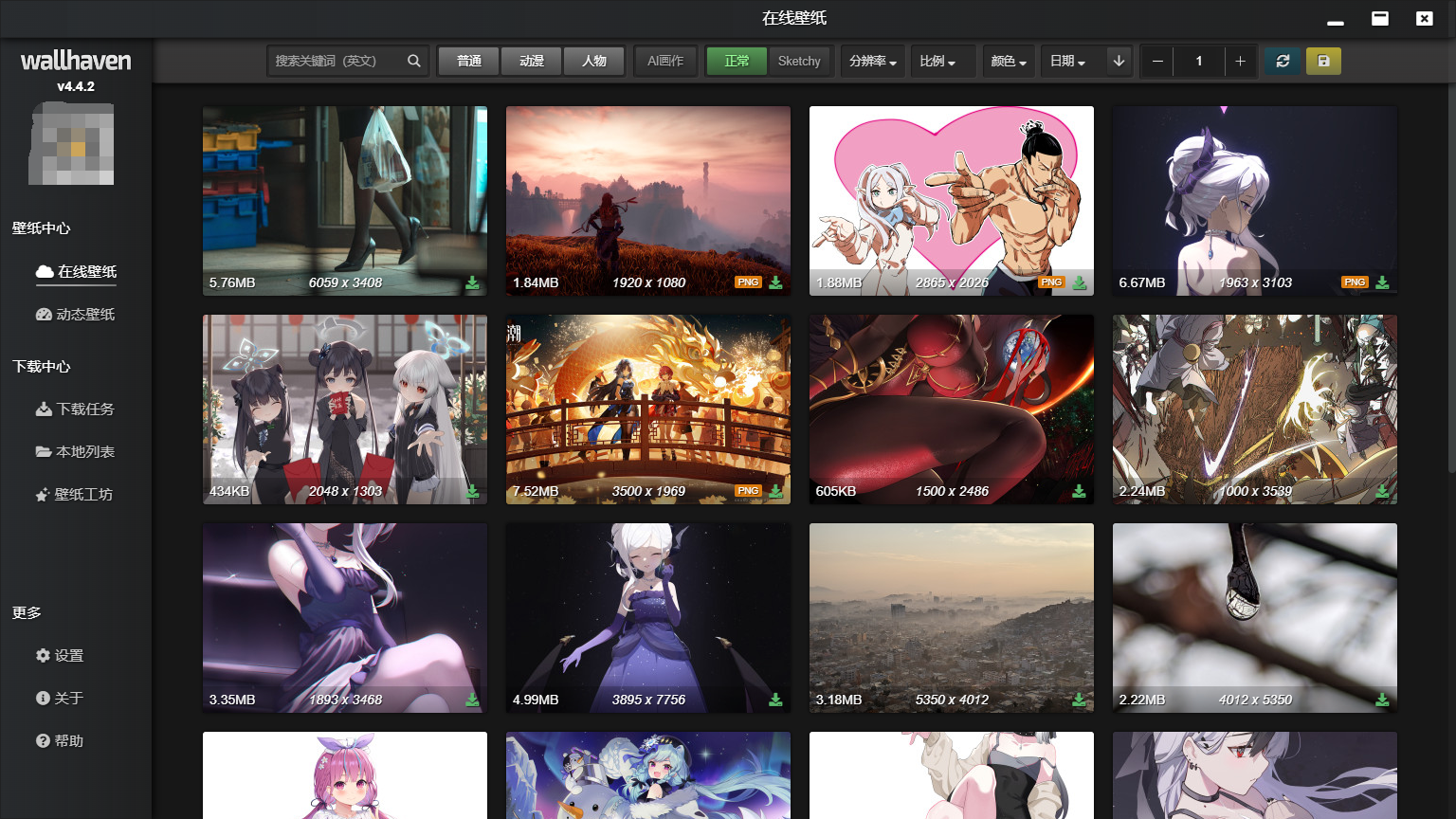Maximize the wallhaven window
Viewport: 1456px width, 819px height.
[x=1380, y=18]
